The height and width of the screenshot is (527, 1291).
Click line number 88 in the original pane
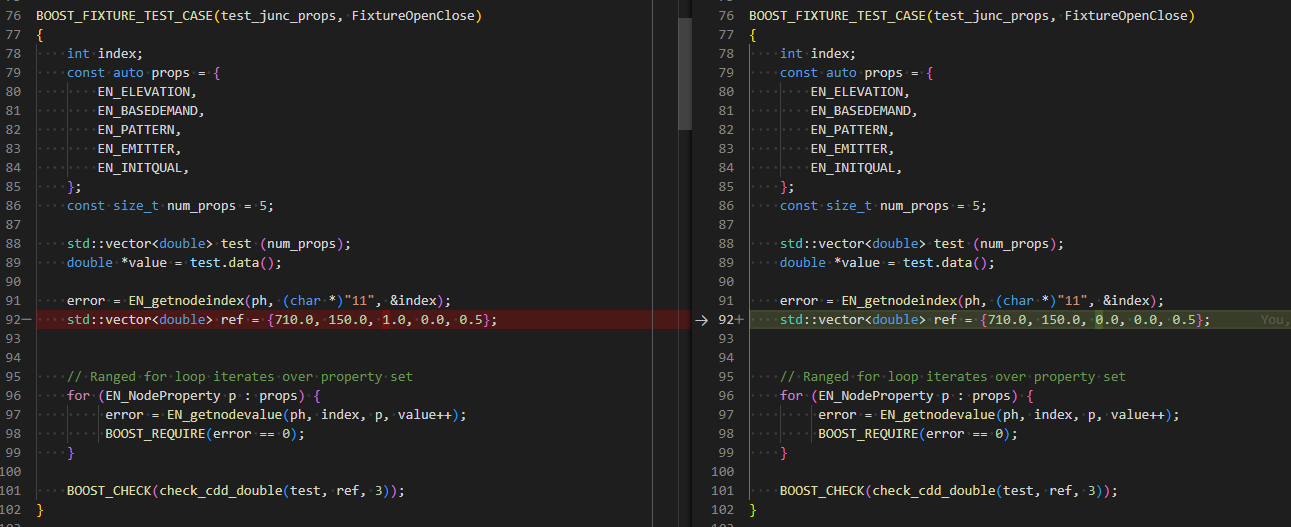point(14,244)
